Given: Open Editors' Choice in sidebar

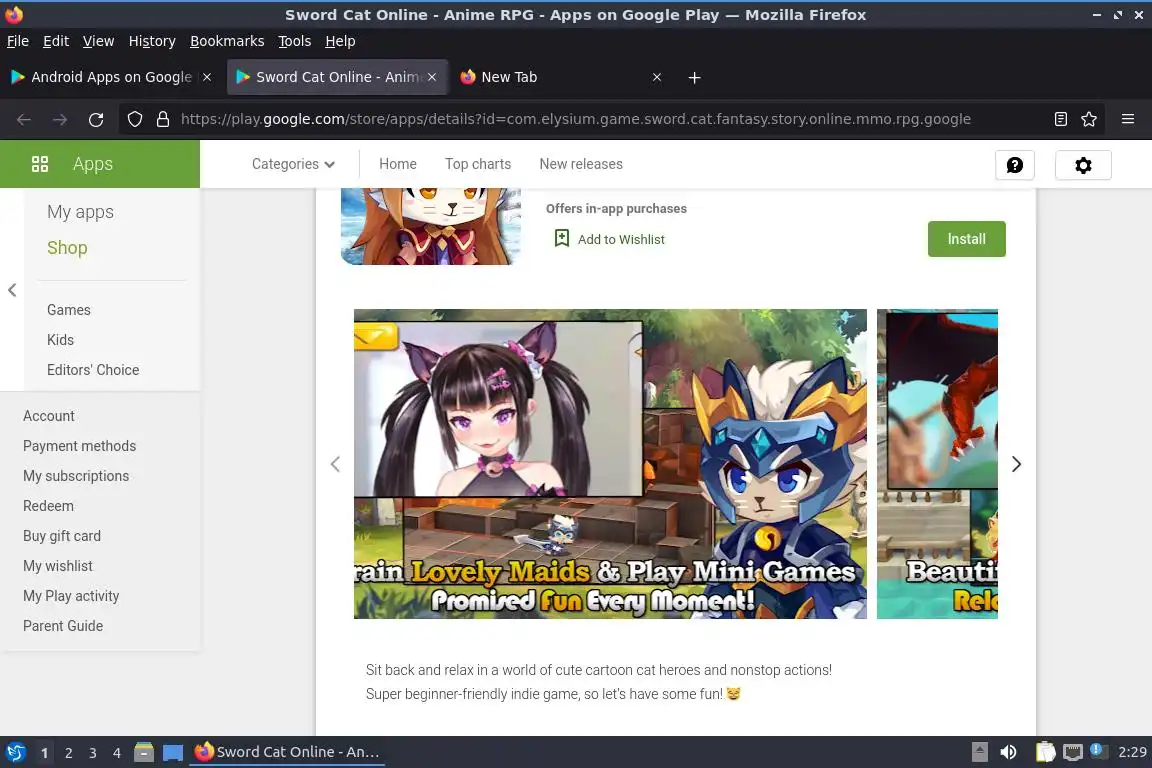Looking at the screenshot, I should (x=93, y=370).
